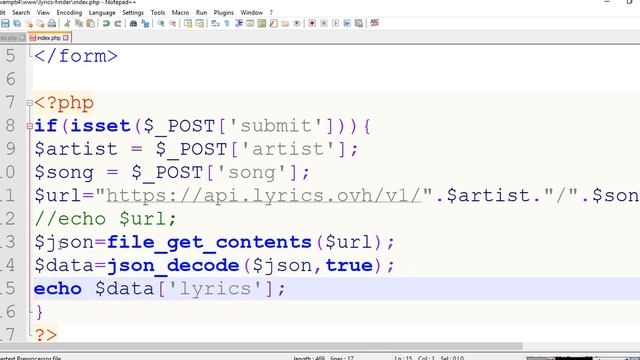Toggle synchronized vertical scrolling icon
Viewport: 640px width, 360px height.
pyautogui.click(x=188, y=23)
